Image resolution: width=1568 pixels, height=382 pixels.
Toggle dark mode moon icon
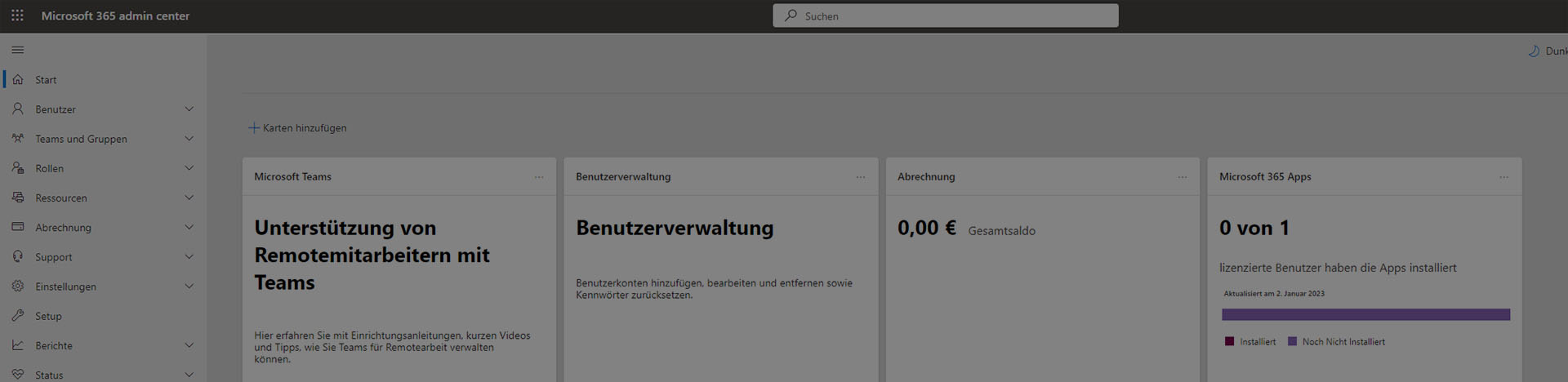point(1534,51)
